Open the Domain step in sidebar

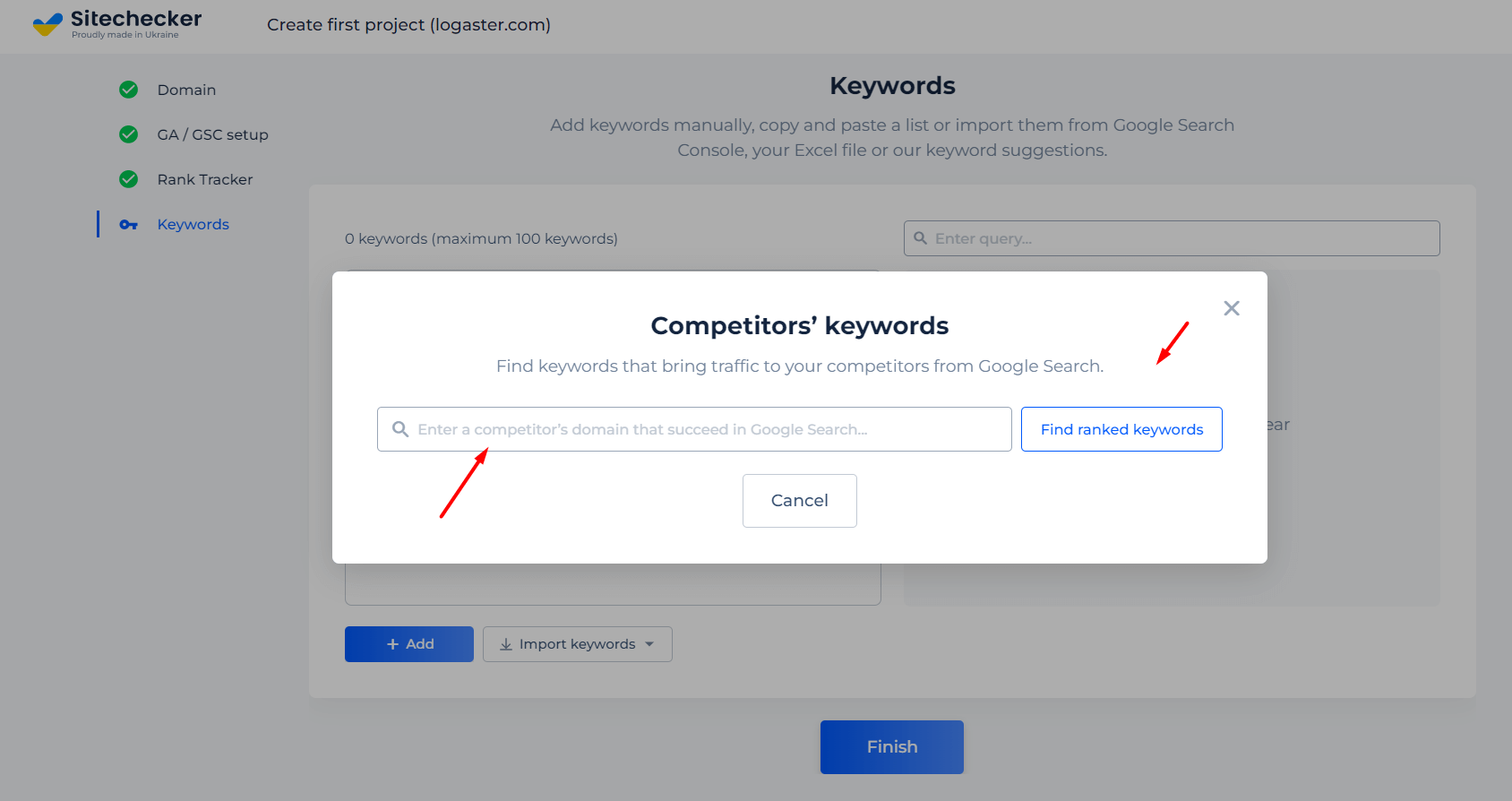186,90
